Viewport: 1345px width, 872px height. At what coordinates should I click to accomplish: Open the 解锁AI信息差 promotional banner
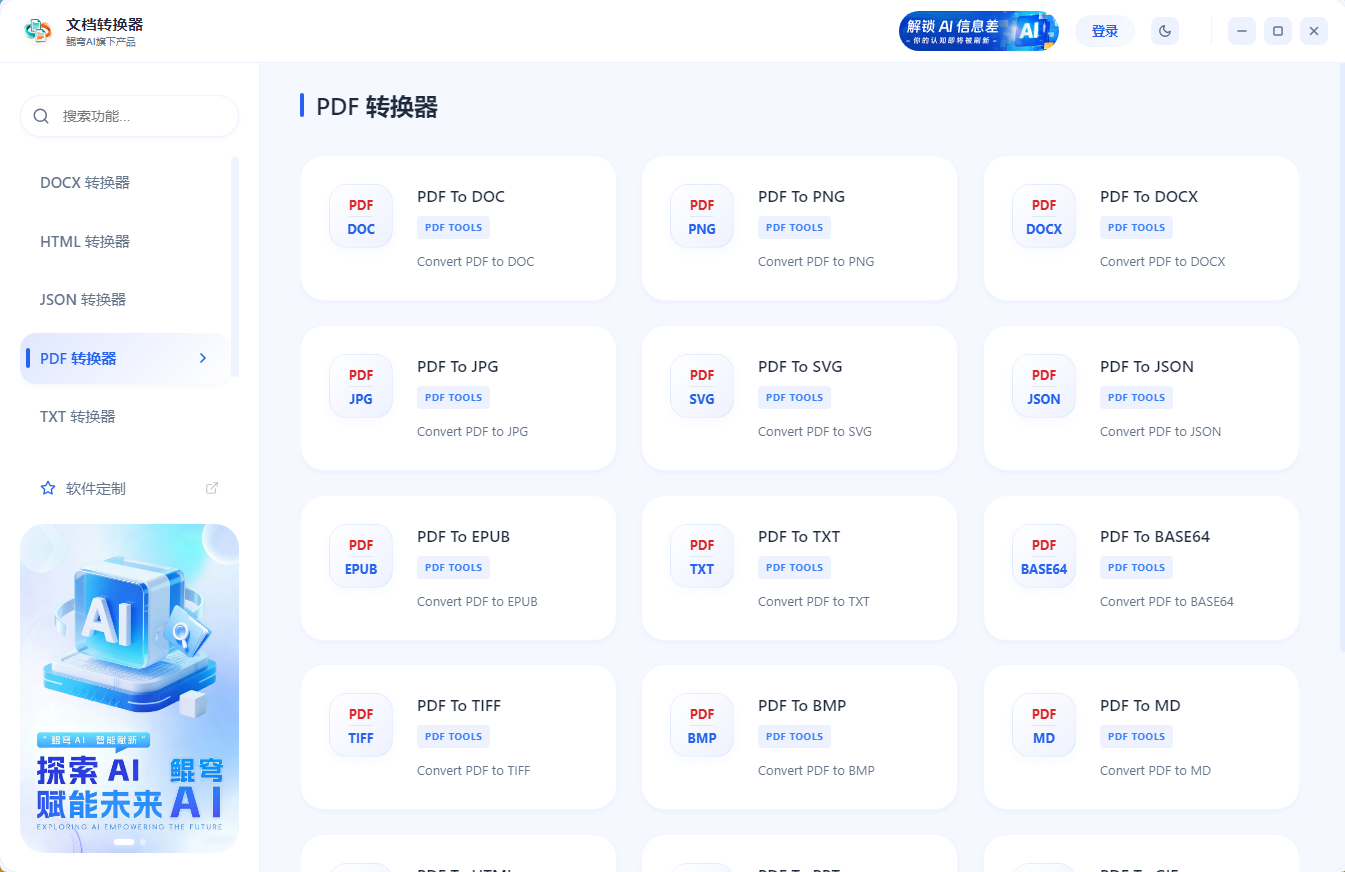[x=978, y=30]
